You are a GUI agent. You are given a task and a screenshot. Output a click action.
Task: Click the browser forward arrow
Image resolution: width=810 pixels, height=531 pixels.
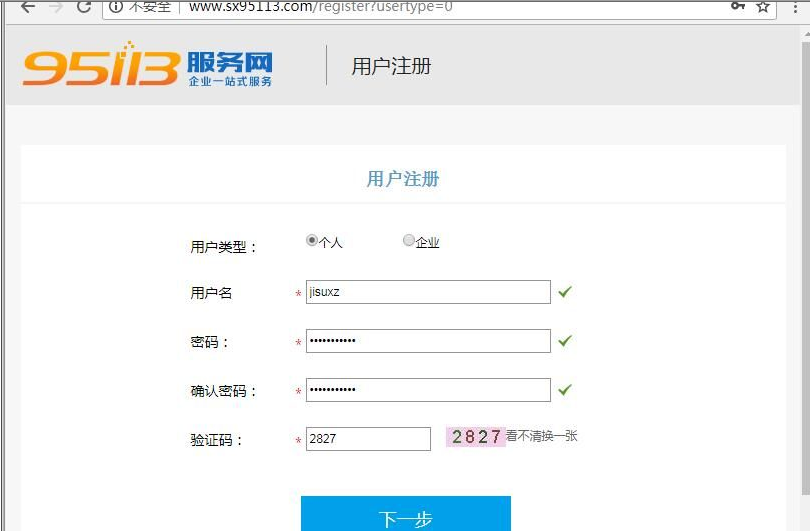55,6
